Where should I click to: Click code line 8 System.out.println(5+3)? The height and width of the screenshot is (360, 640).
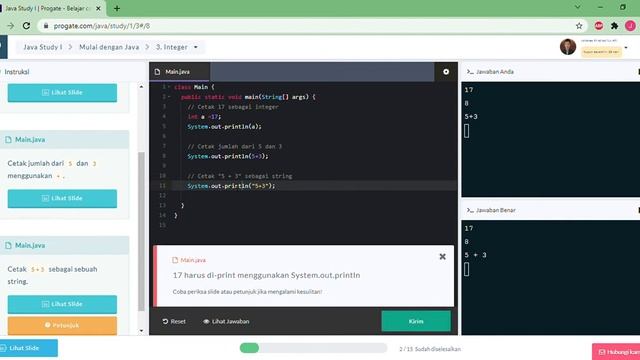(x=228, y=156)
